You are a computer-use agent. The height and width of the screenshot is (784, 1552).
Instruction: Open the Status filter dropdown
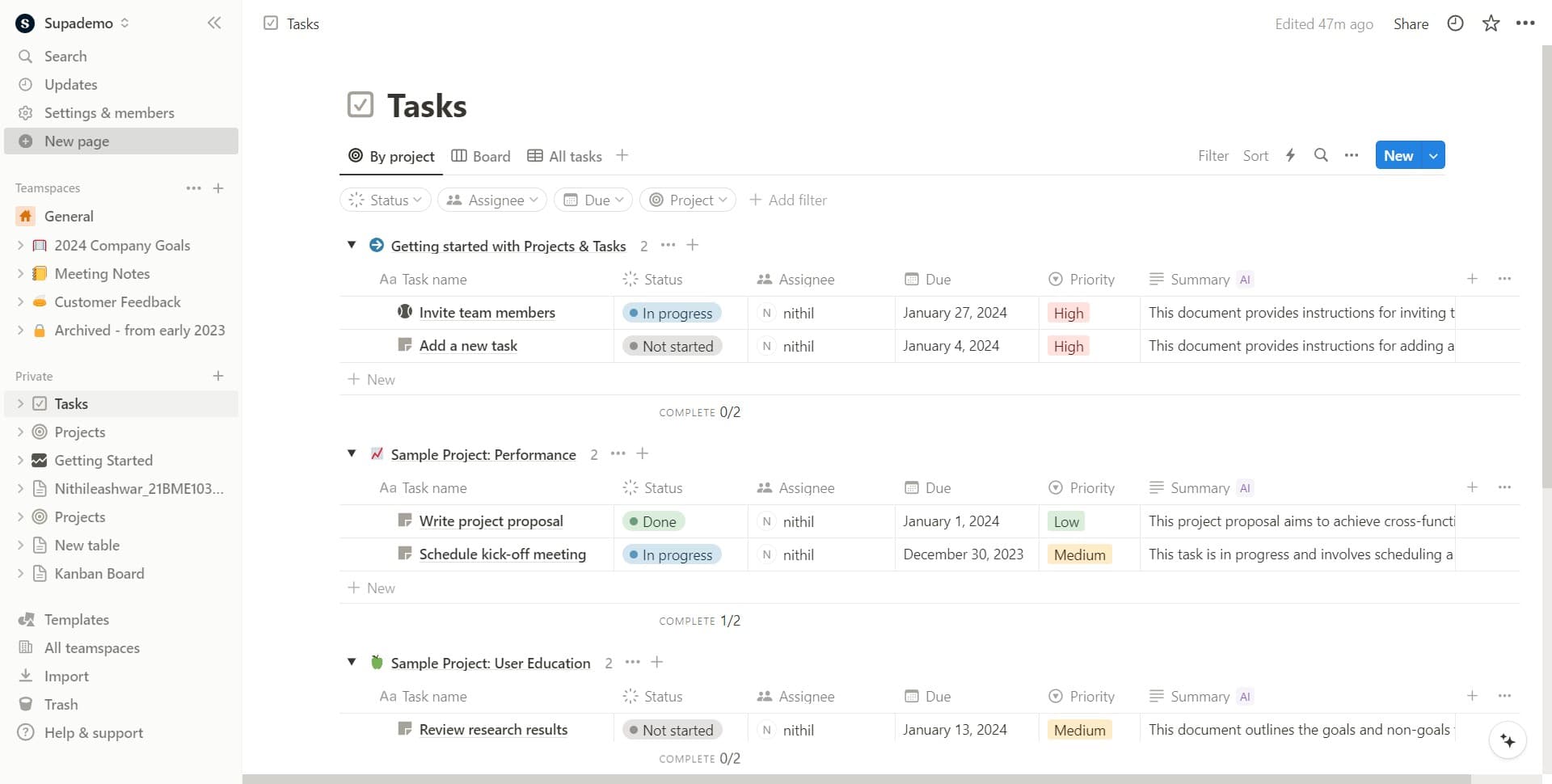[387, 200]
